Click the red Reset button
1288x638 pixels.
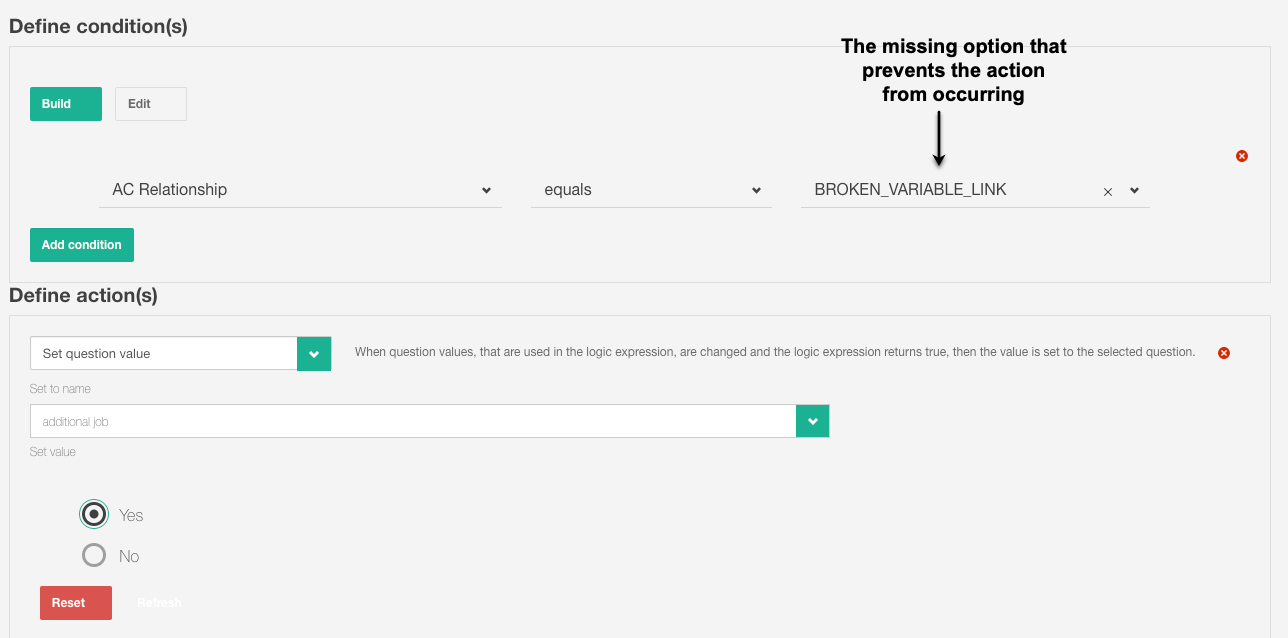coord(76,603)
